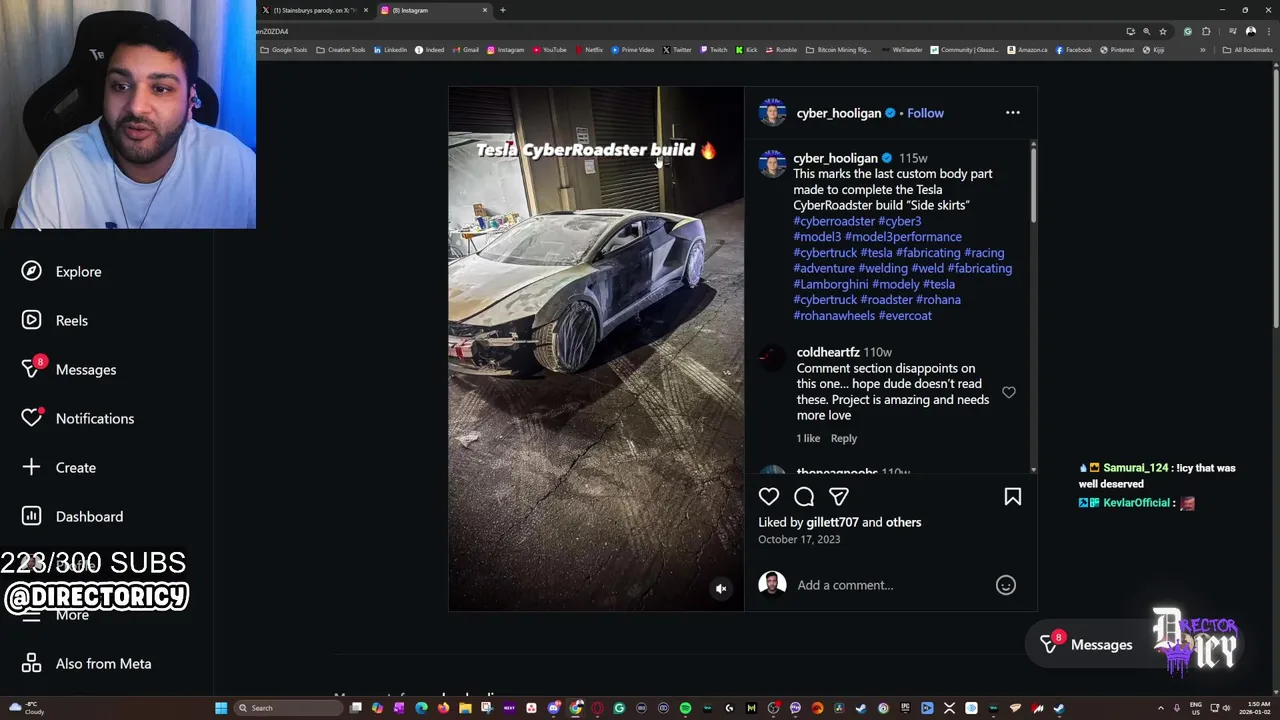Open the Creative Tools bookmark folder
Image resolution: width=1280 pixels, height=720 pixels.
click(341, 50)
